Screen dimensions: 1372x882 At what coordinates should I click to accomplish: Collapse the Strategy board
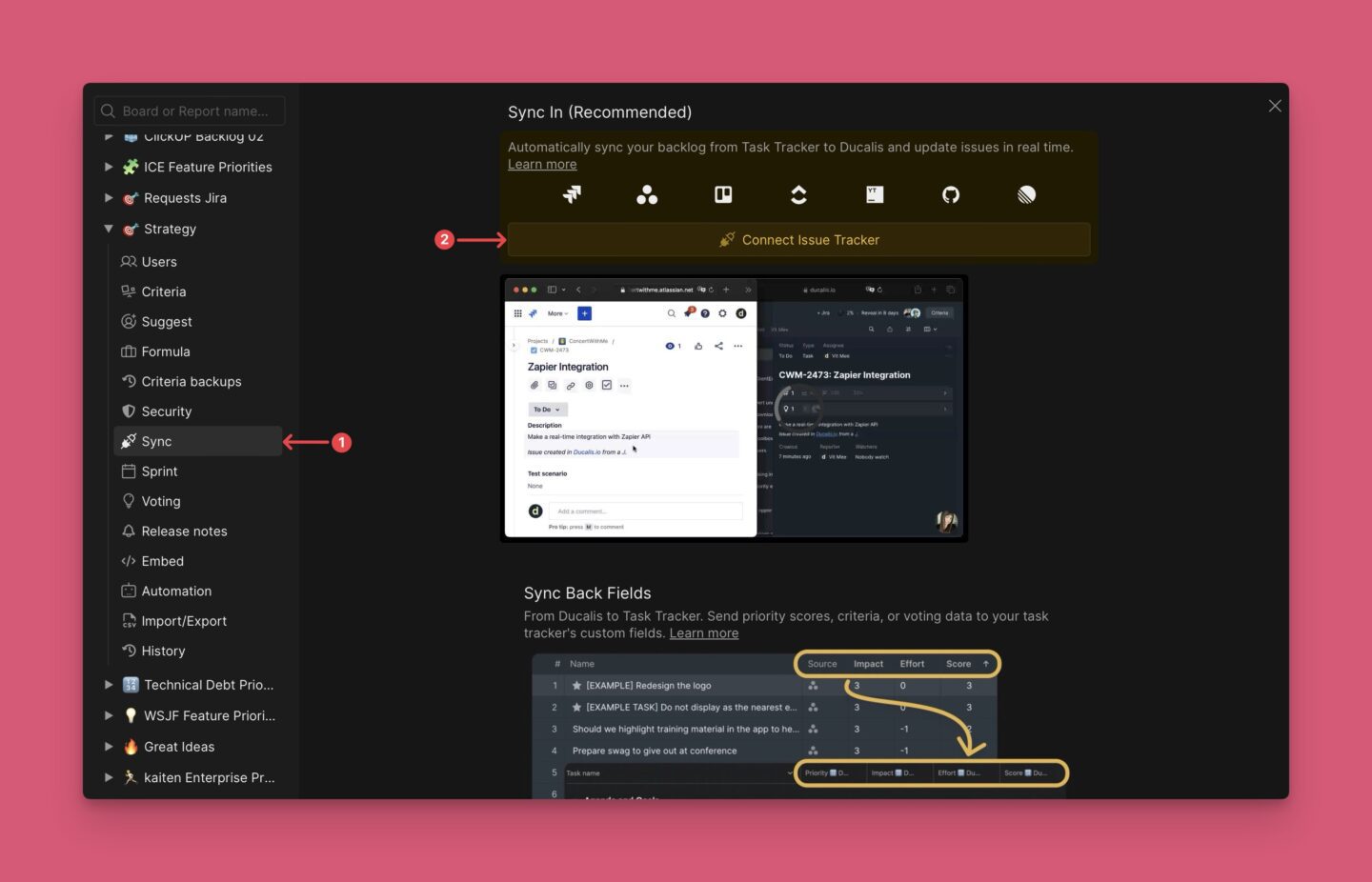pos(108,229)
